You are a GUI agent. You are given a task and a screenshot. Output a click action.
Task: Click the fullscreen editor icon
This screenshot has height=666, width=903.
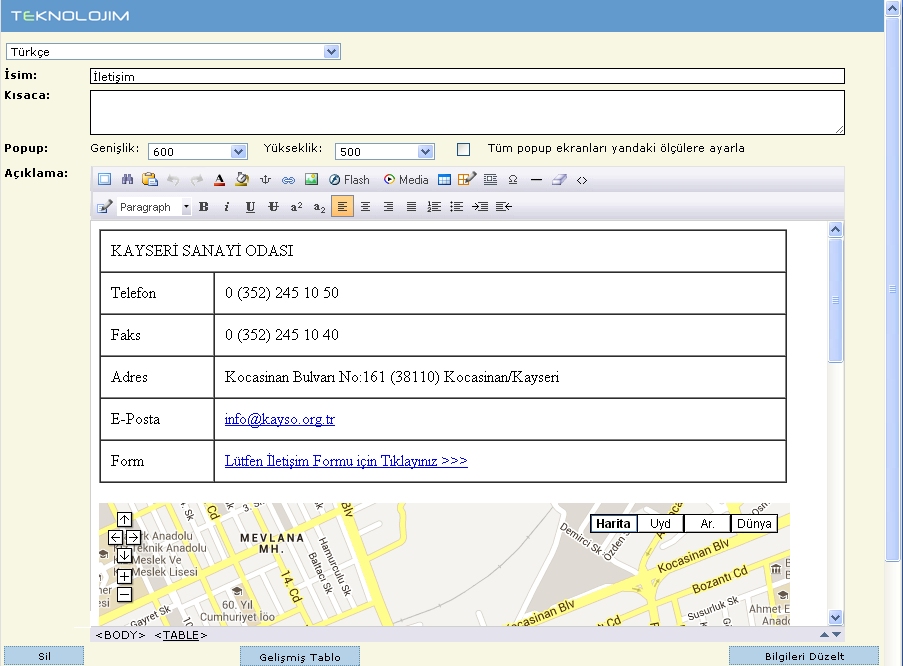(x=104, y=180)
